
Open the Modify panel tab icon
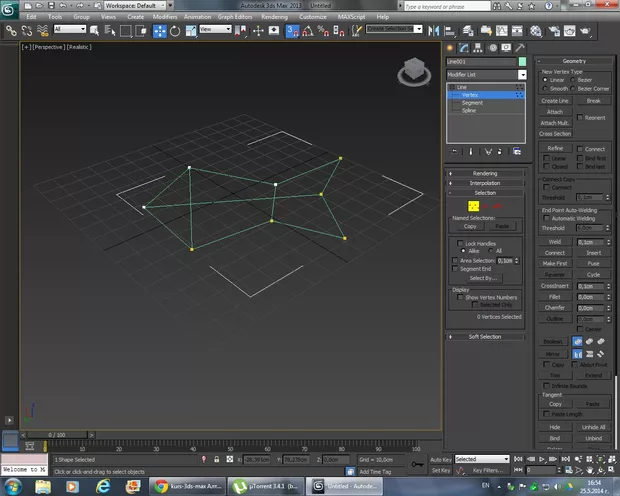click(x=466, y=47)
